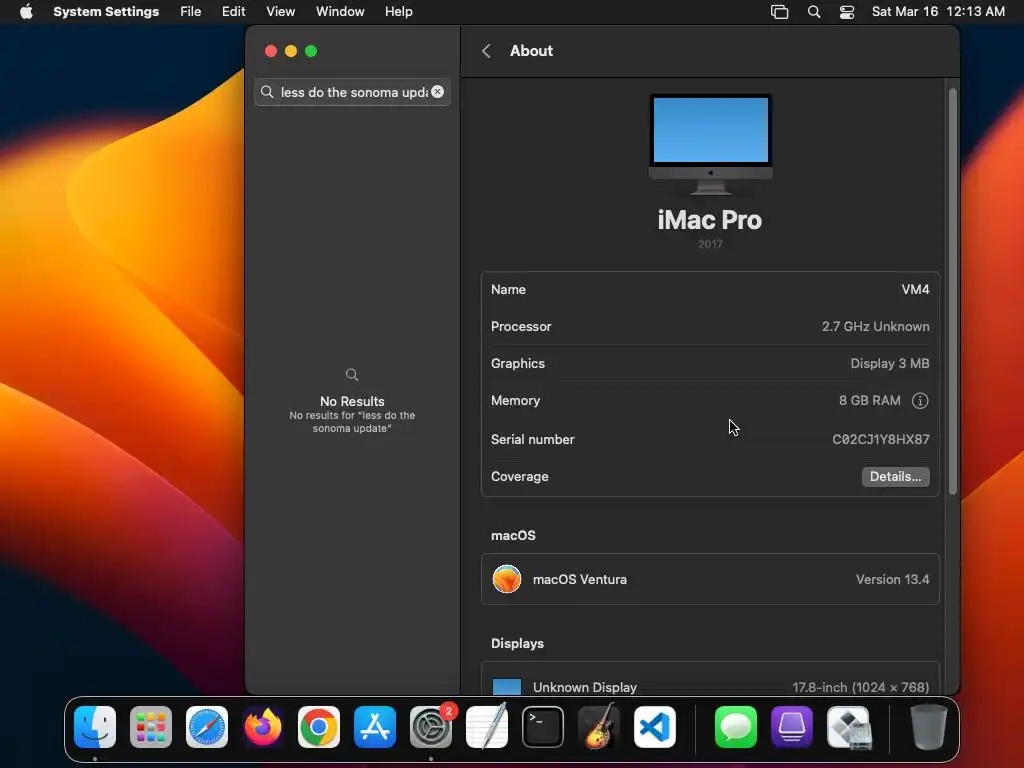Open GarageBand guitar icon in Dock
1024x768 pixels.
click(x=599, y=727)
